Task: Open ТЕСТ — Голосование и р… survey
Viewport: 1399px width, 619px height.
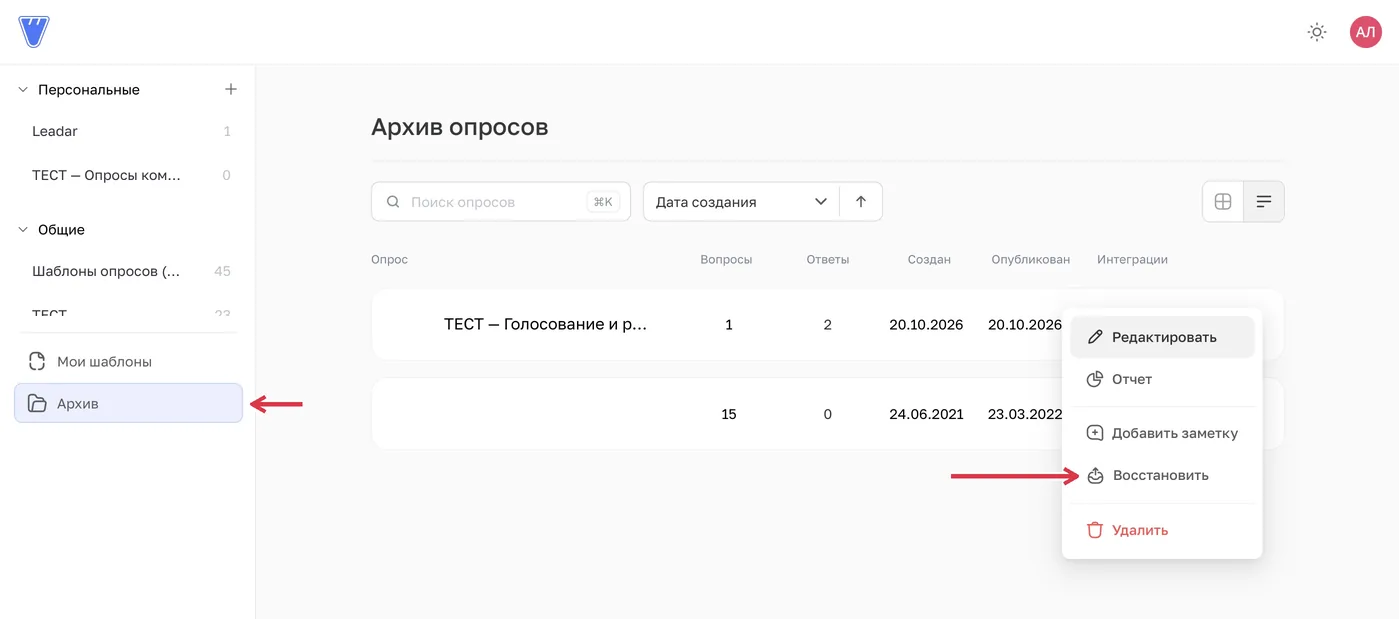Action: pos(545,325)
